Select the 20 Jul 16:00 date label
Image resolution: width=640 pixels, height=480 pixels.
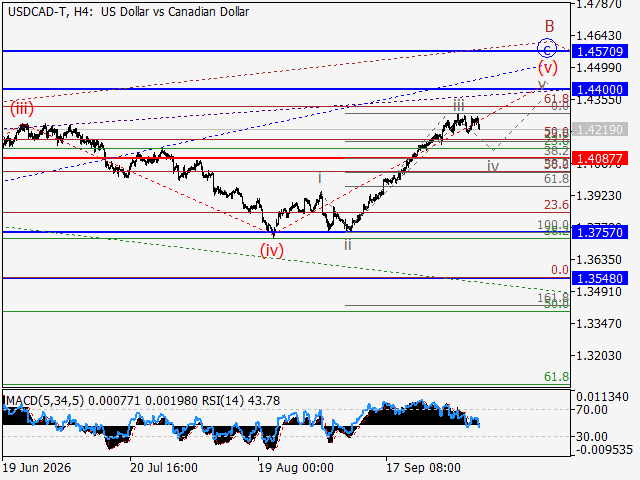tap(164, 468)
